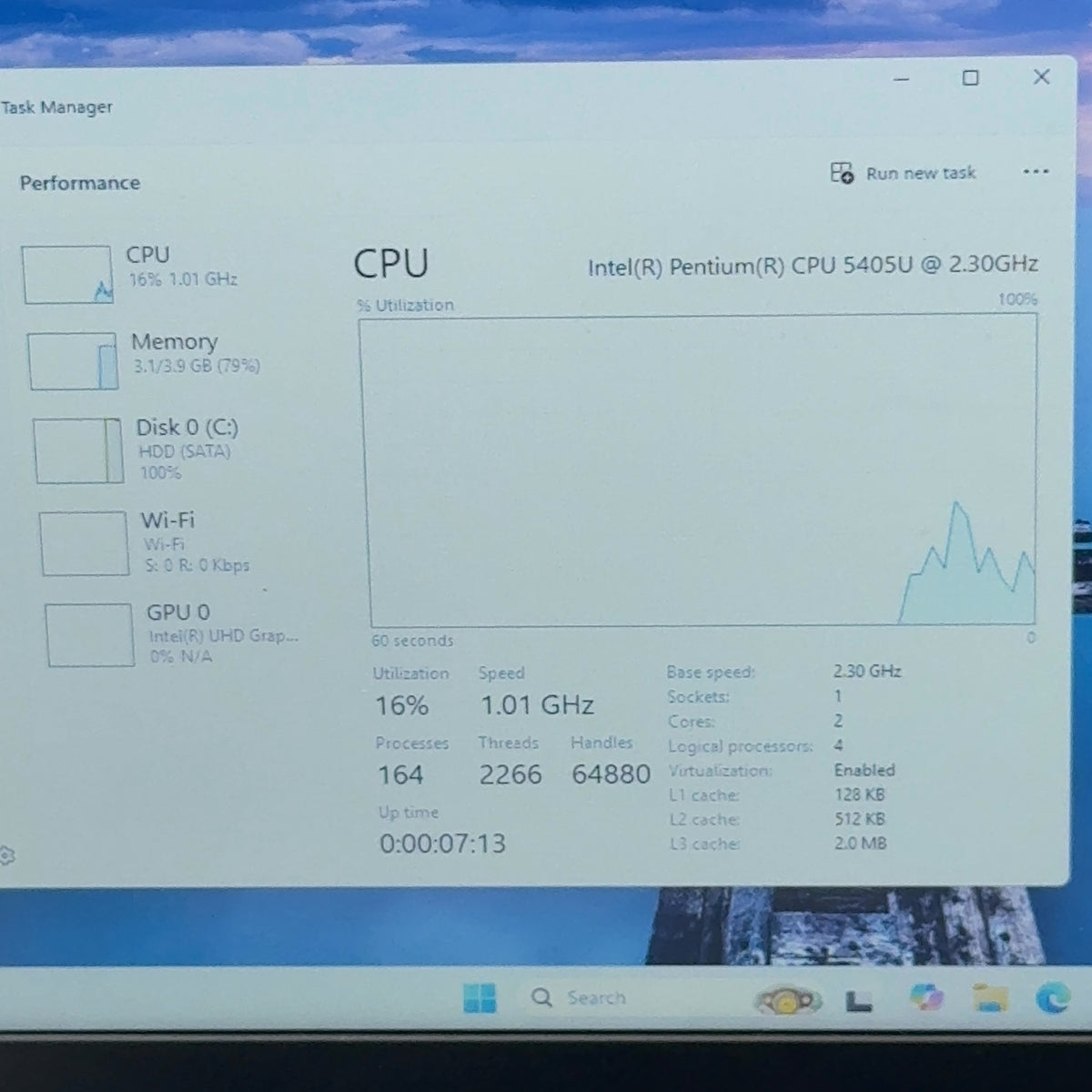1092x1092 pixels.
Task: Click the Disk 0 mini graph thumbnail
Action: coord(78,450)
